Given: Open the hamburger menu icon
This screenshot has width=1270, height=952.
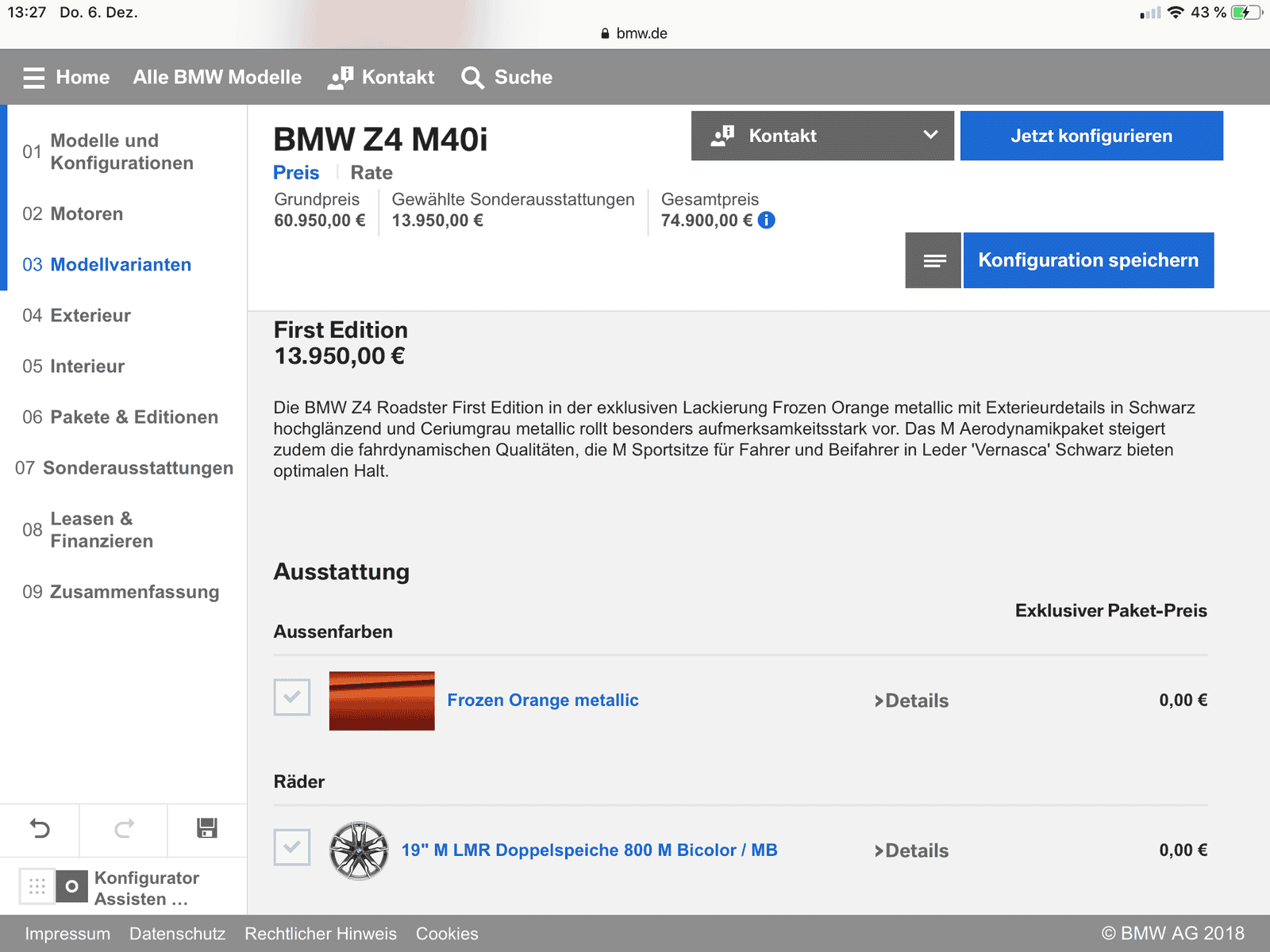Looking at the screenshot, I should click(33, 78).
